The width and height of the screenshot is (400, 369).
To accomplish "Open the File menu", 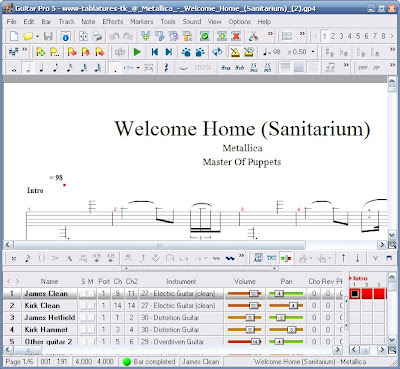I will pyautogui.click(x=11, y=22).
